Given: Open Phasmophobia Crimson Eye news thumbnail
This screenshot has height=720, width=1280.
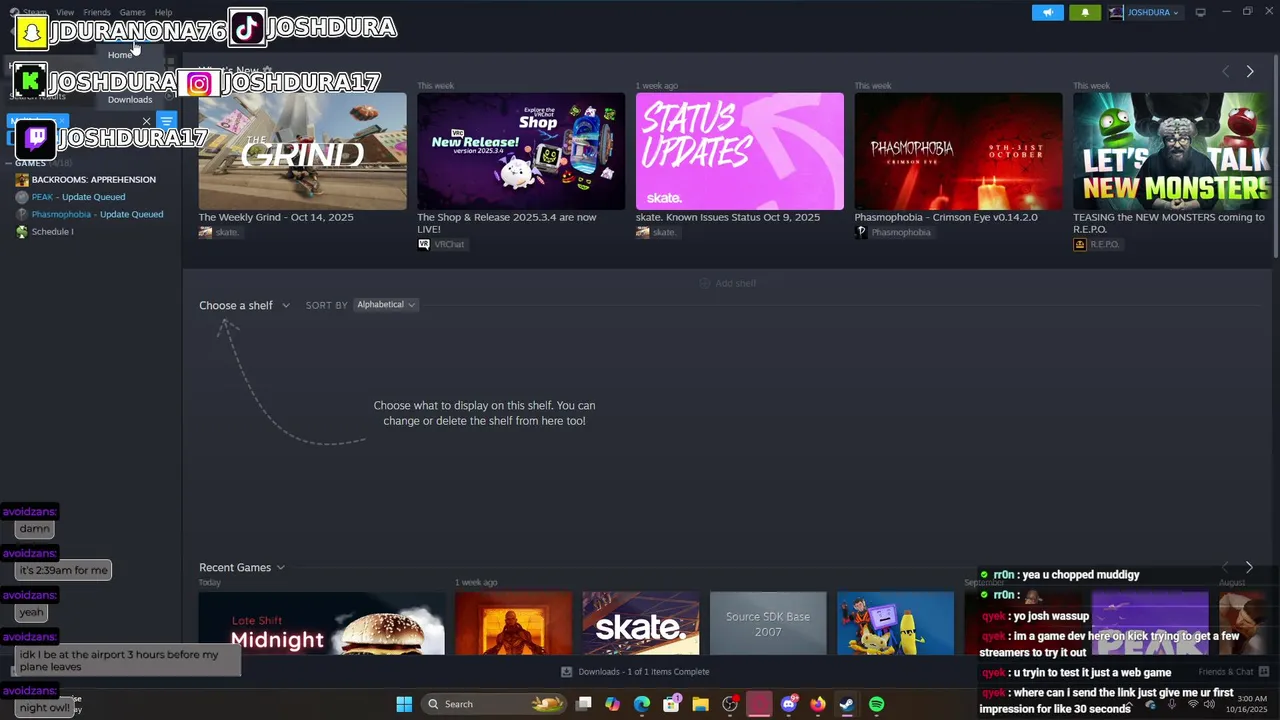Looking at the screenshot, I should click(958, 151).
